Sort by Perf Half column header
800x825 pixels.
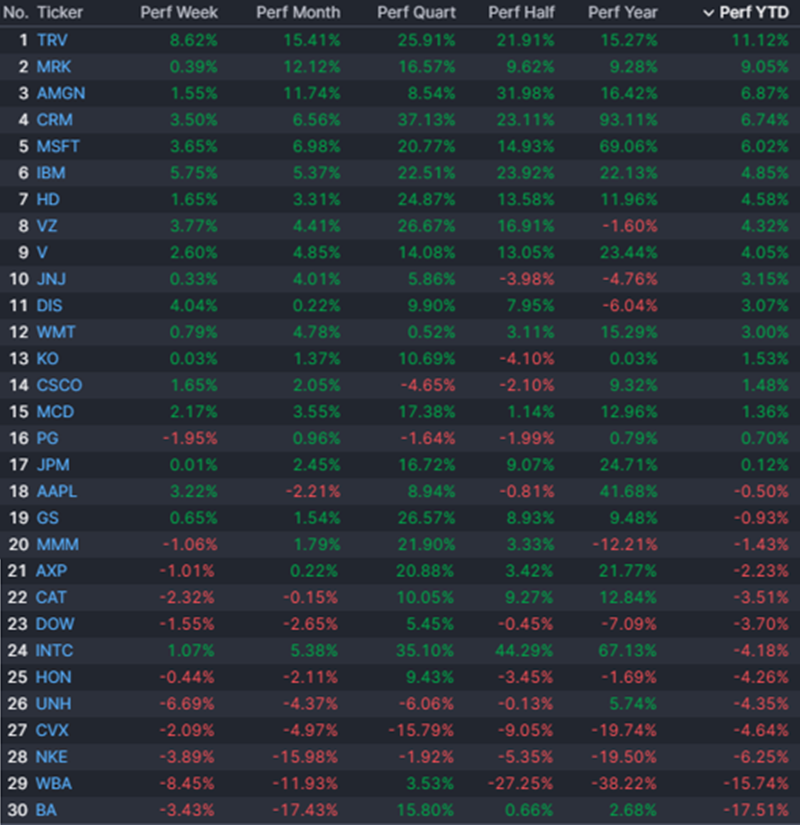tap(521, 13)
